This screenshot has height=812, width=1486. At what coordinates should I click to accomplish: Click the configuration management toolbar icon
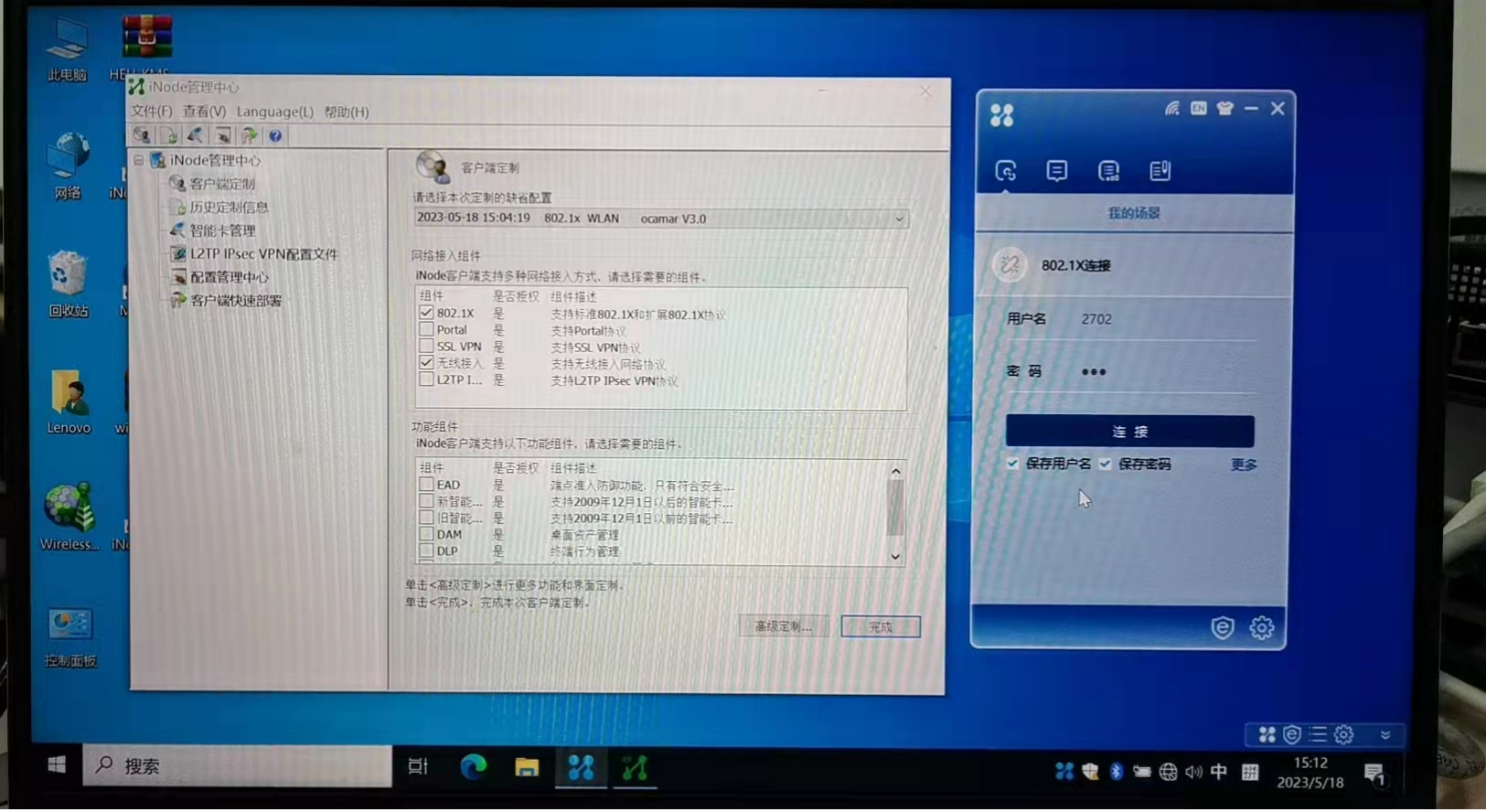click(x=222, y=136)
